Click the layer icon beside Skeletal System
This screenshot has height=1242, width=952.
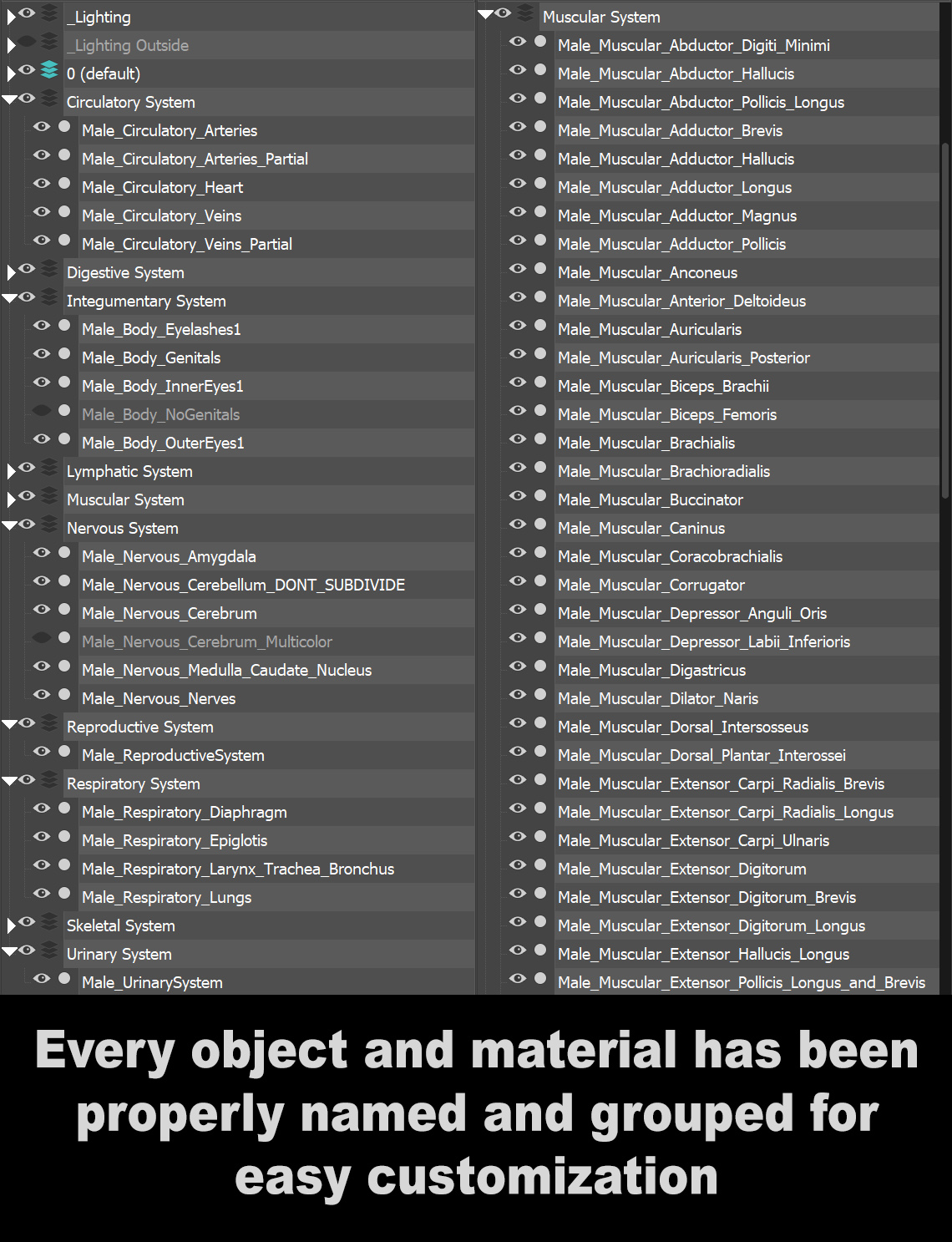point(50,921)
